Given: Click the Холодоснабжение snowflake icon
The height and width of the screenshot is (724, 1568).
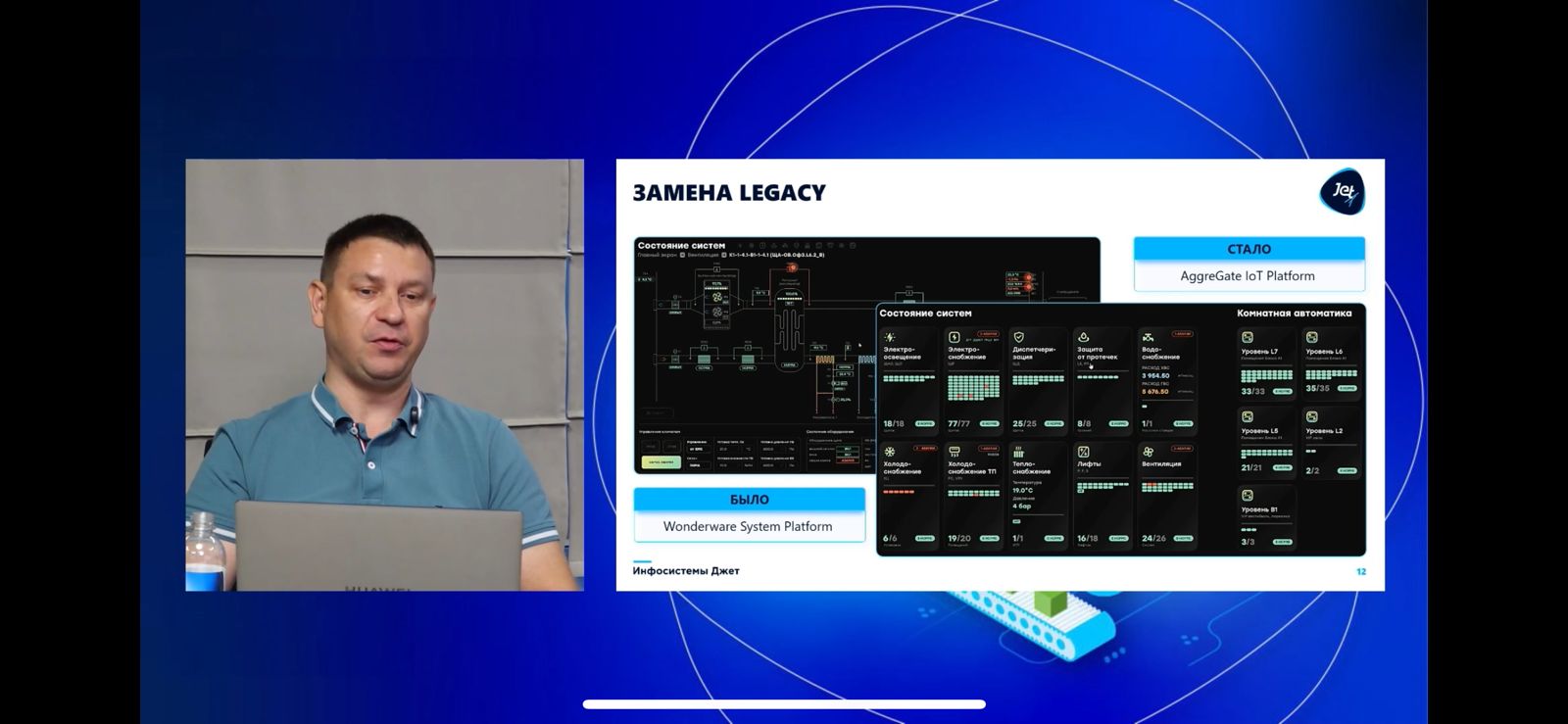Looking at the screenshot, I should click(x=890, y=452).
